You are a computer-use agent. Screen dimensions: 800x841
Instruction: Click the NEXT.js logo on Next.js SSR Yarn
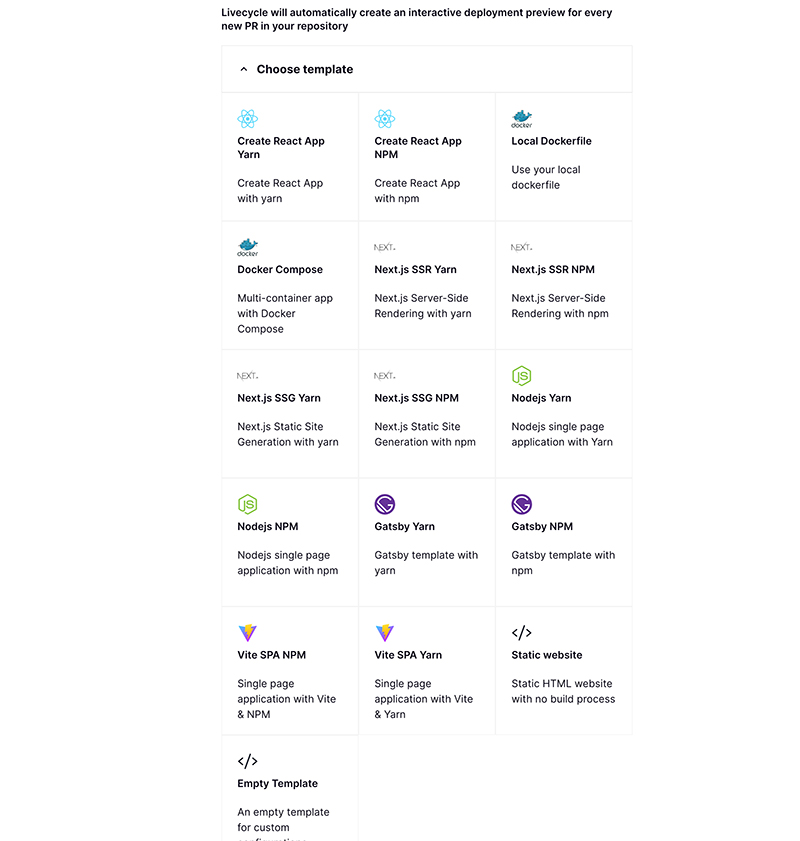coord(384,245)
